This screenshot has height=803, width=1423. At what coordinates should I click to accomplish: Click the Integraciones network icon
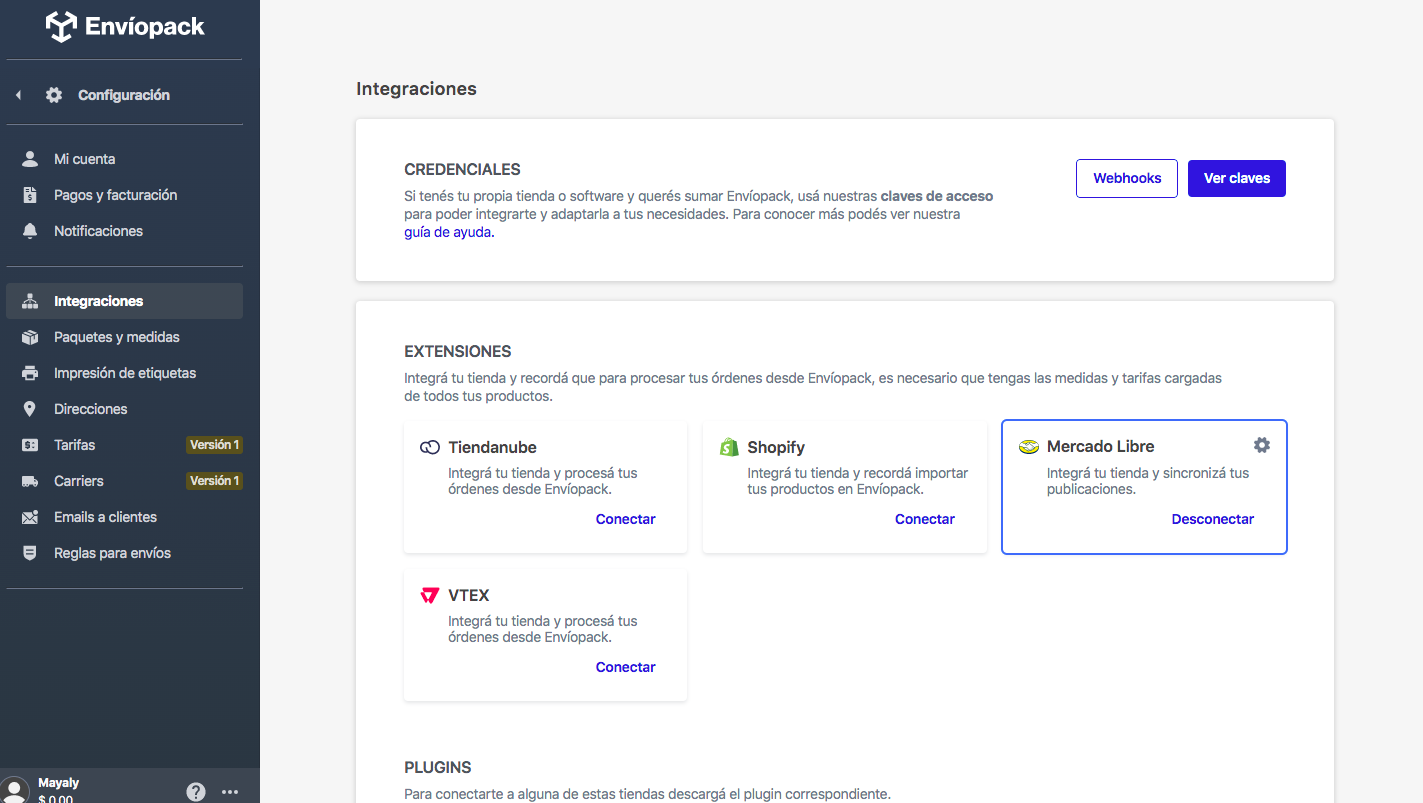[30, 301]
